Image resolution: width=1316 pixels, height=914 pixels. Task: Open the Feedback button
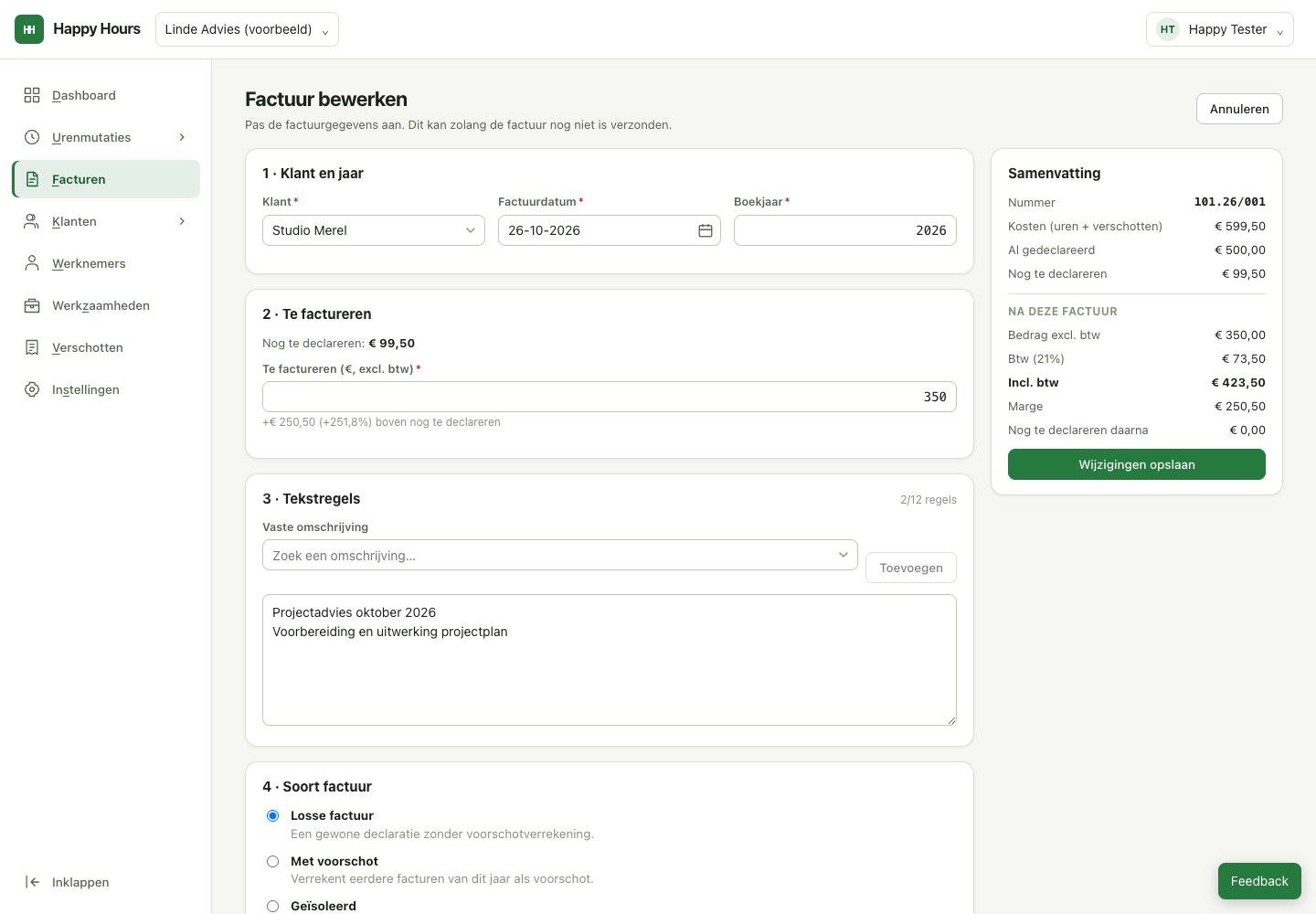(x=1259, y=881)
